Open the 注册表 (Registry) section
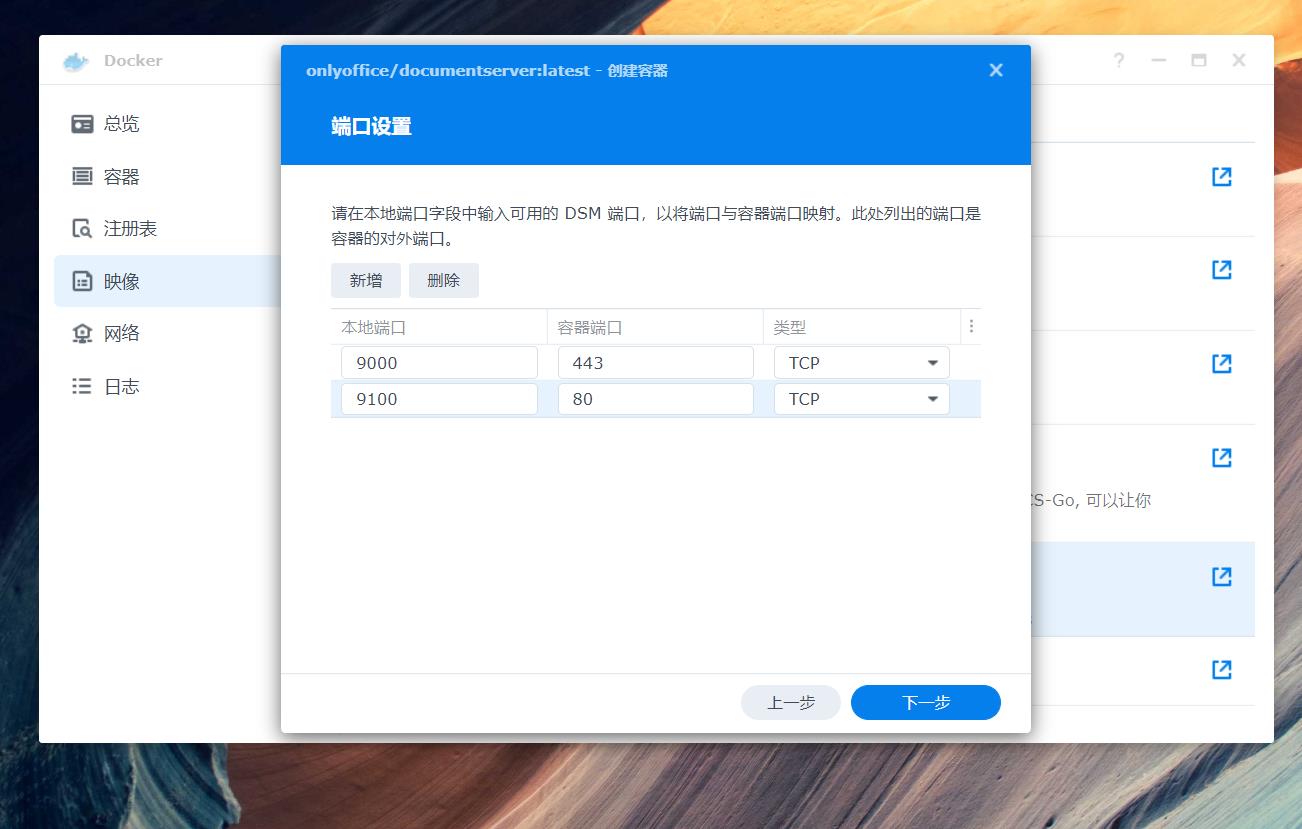Image resolution: width=1302 pixels, height=829 pixels. pos(120,228)
